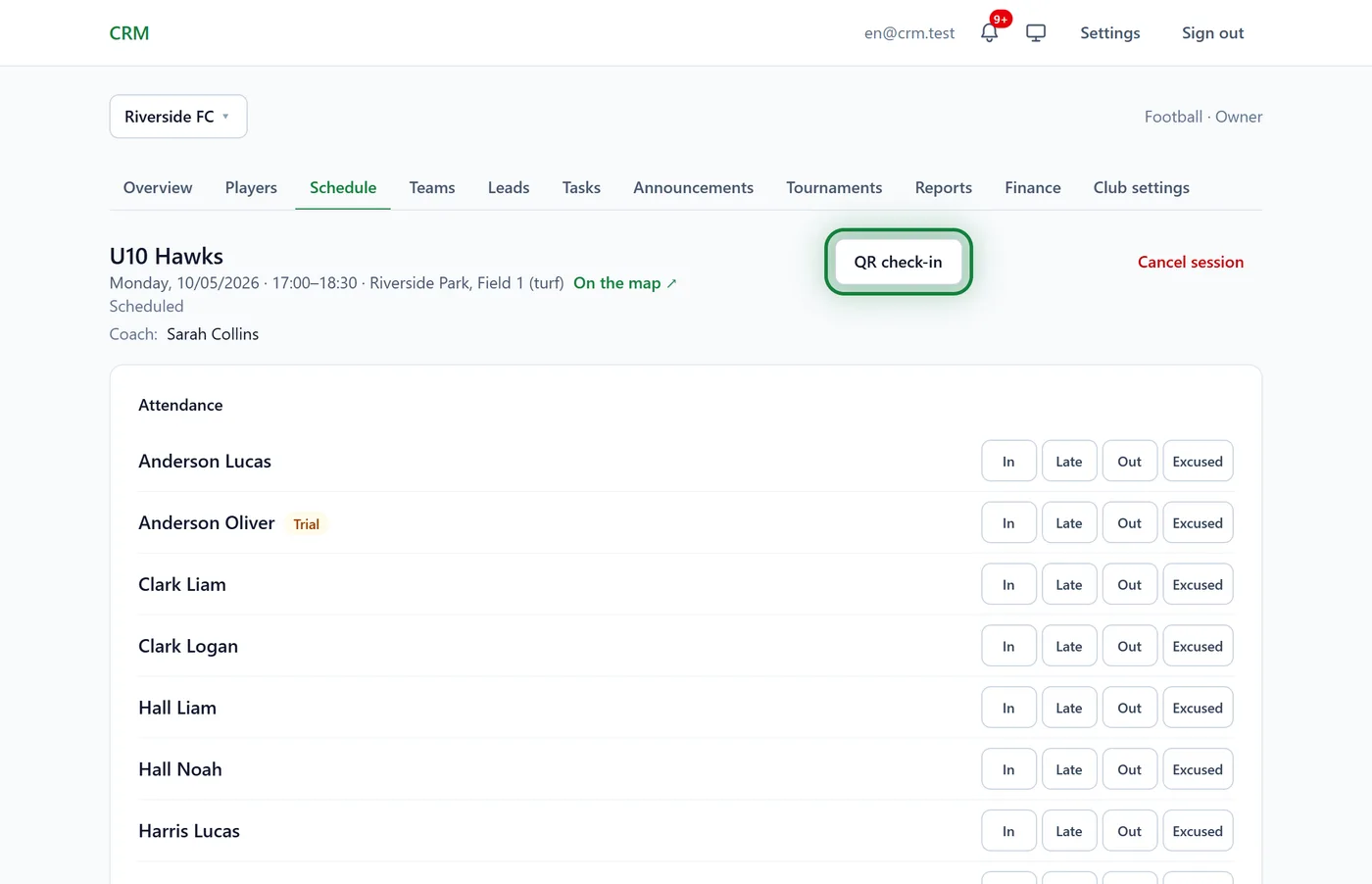The width and height of the screenshot is (1372, 884).
Task: Click Sign out
Action: 1212,33
